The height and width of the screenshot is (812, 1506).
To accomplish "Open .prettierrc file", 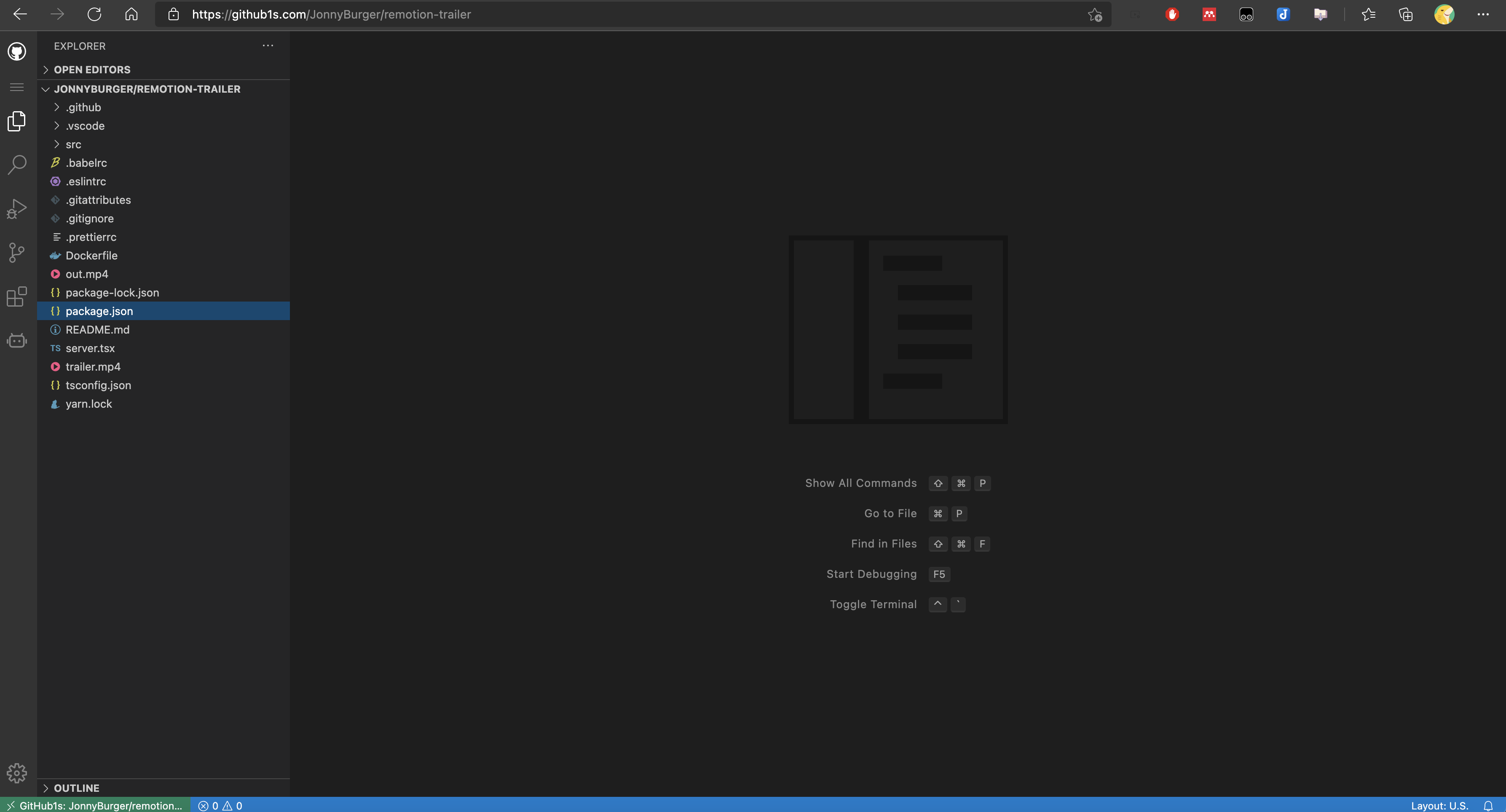I will coord(163,237).
